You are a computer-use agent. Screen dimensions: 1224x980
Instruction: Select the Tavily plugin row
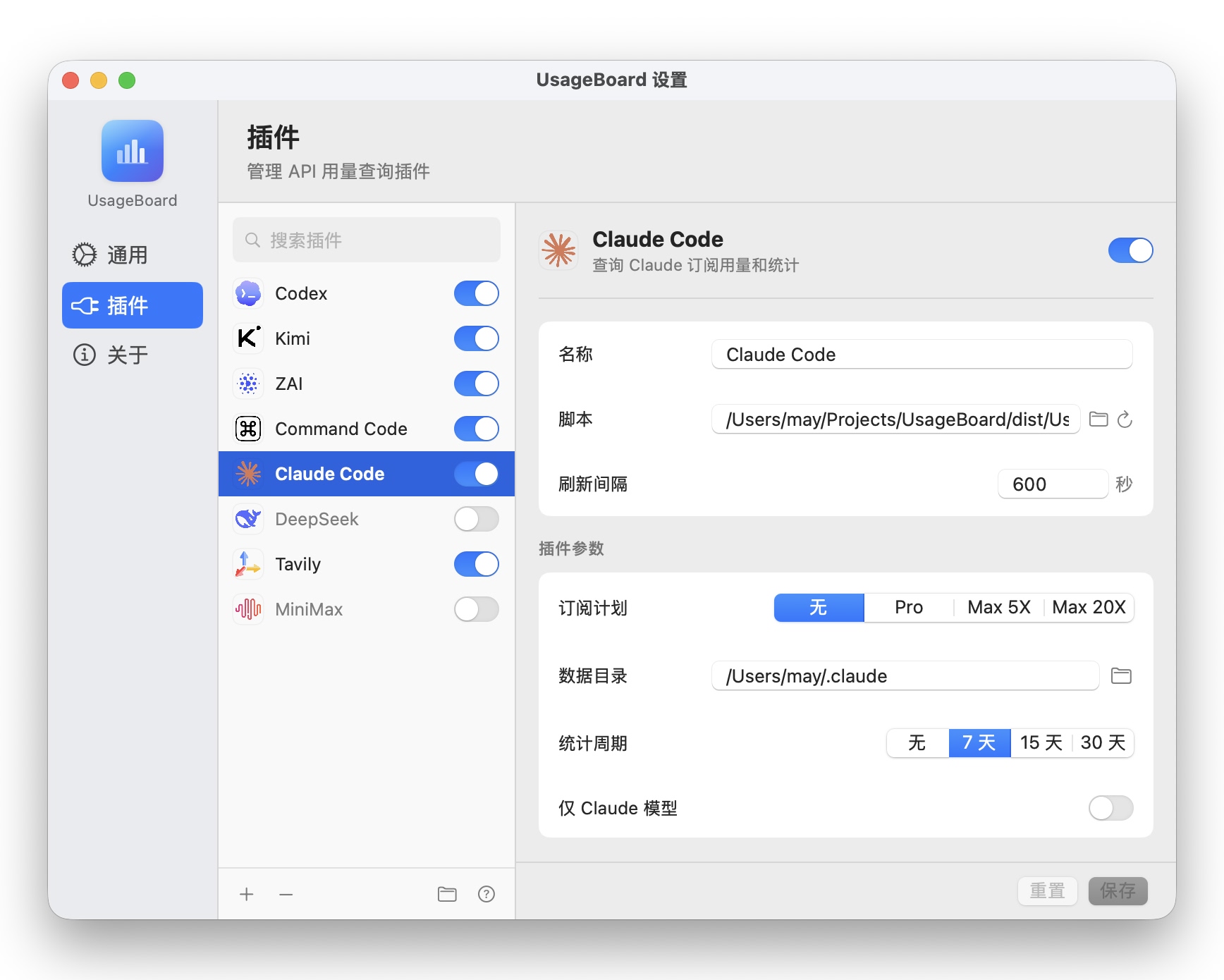(367, 564)
